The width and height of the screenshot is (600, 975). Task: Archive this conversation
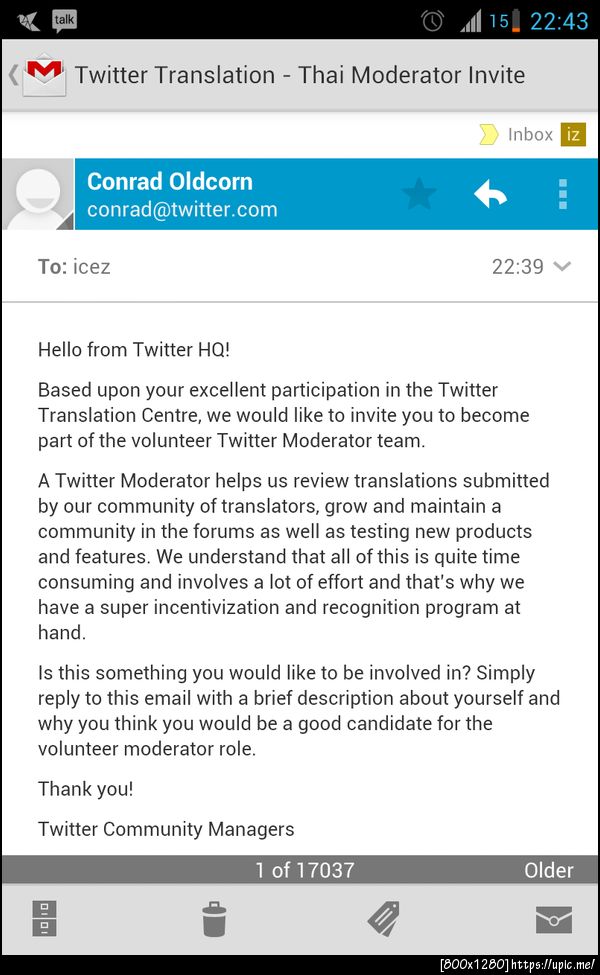tap(45, 917)
